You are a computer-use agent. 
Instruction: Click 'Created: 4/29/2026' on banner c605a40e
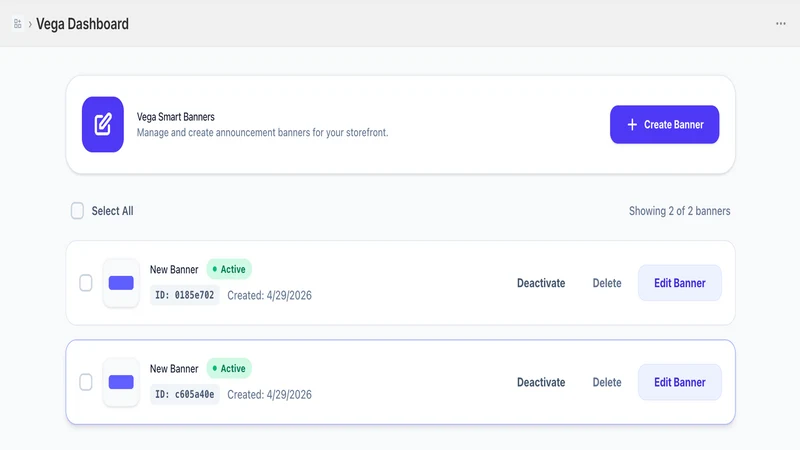click(269, 395)
